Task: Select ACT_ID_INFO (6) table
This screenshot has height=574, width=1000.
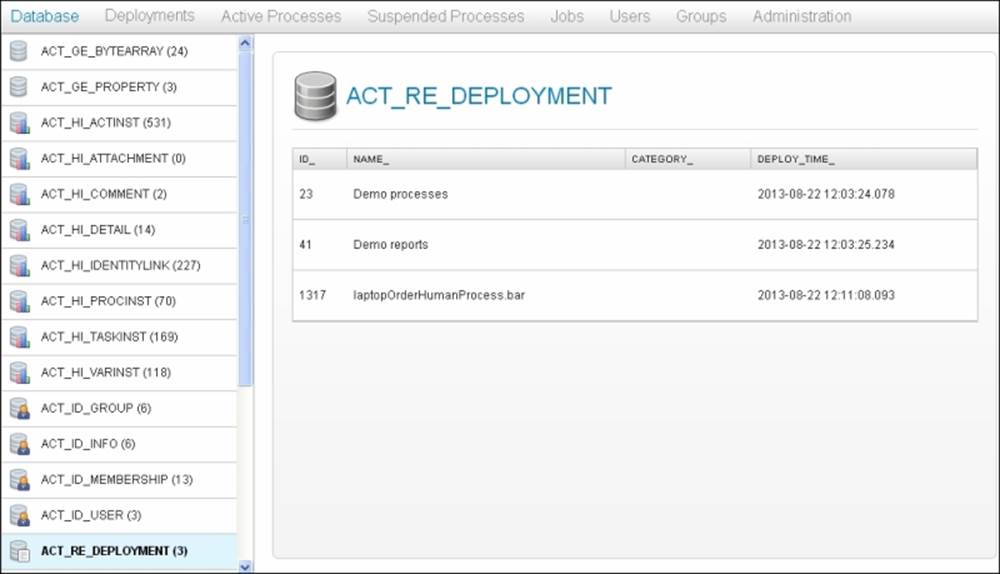Action: pyautogui.click(x=119, y=445)
